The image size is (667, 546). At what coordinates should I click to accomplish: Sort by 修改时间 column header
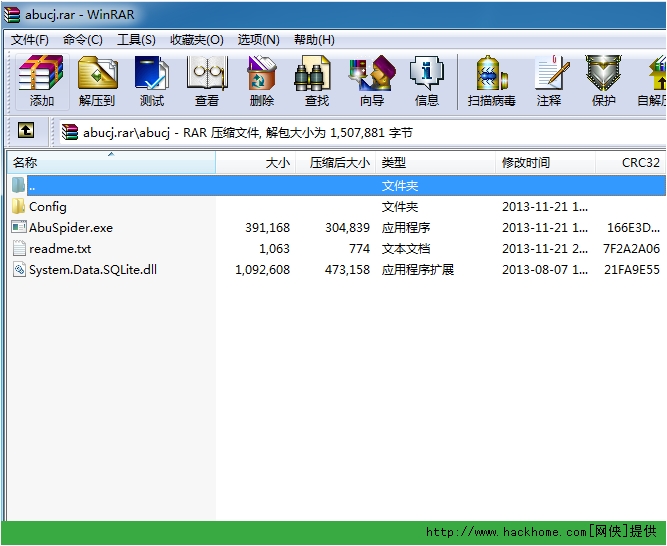point(545,162)
